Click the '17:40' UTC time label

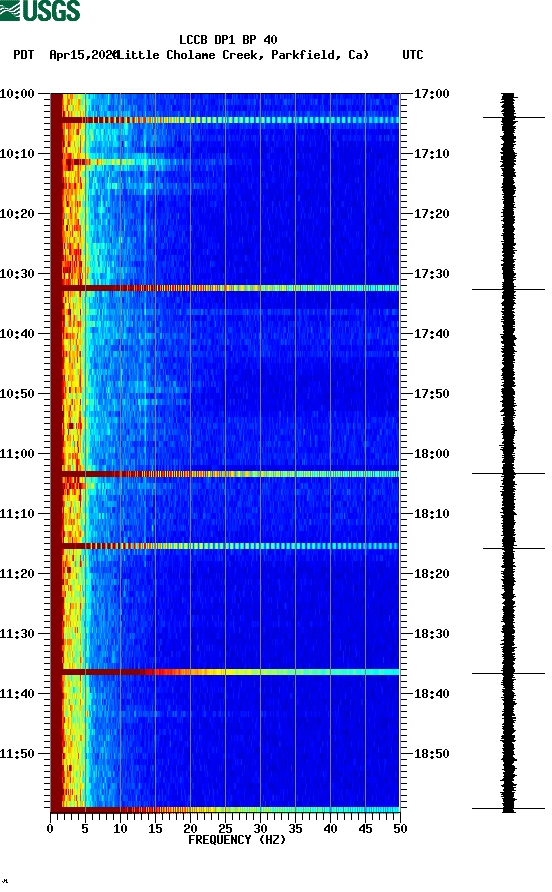[x=432, y=334]
